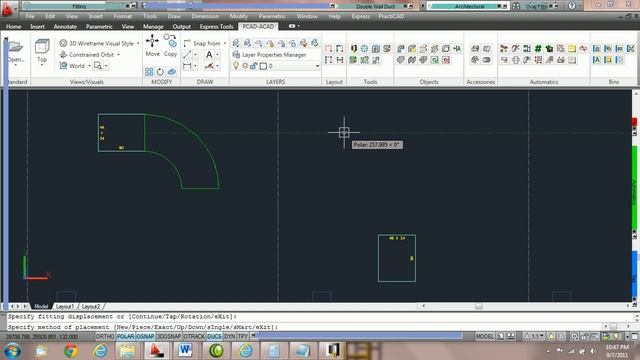Open the AutoCAD application menu button
The height and width of the screenshot is (360, 640).
tap(7, 10)
